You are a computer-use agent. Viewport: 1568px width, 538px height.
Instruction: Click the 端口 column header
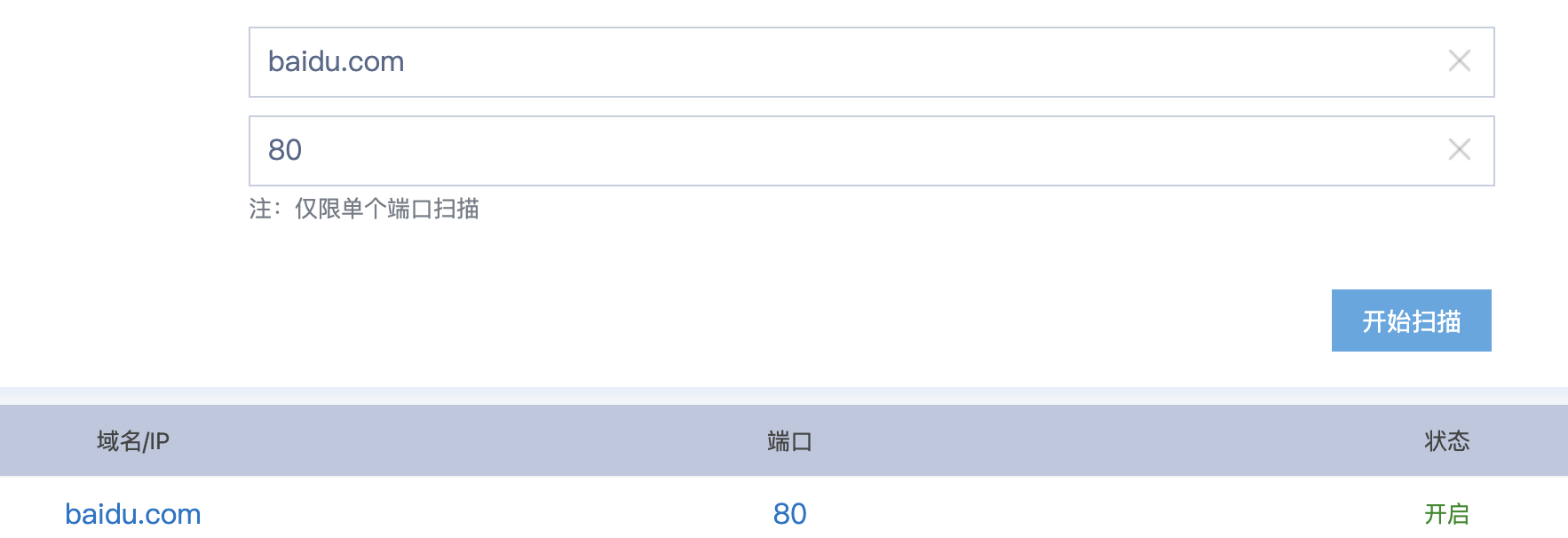(790, 439)
